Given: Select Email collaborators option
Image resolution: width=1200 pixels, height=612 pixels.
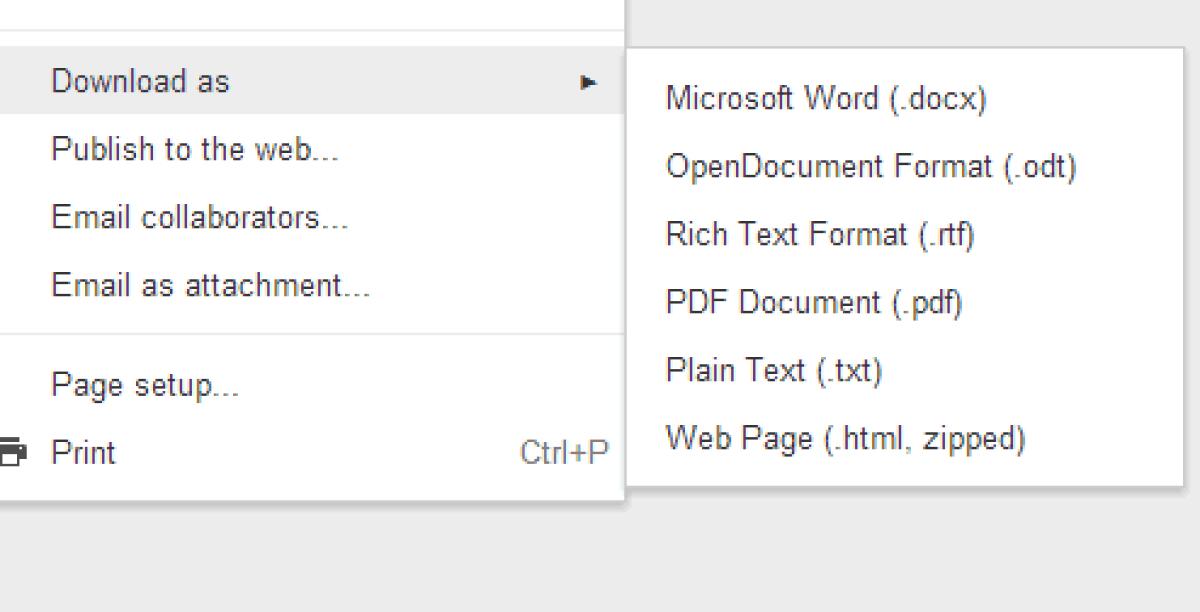Looking at the screenshot, I should tap(200, 218).
